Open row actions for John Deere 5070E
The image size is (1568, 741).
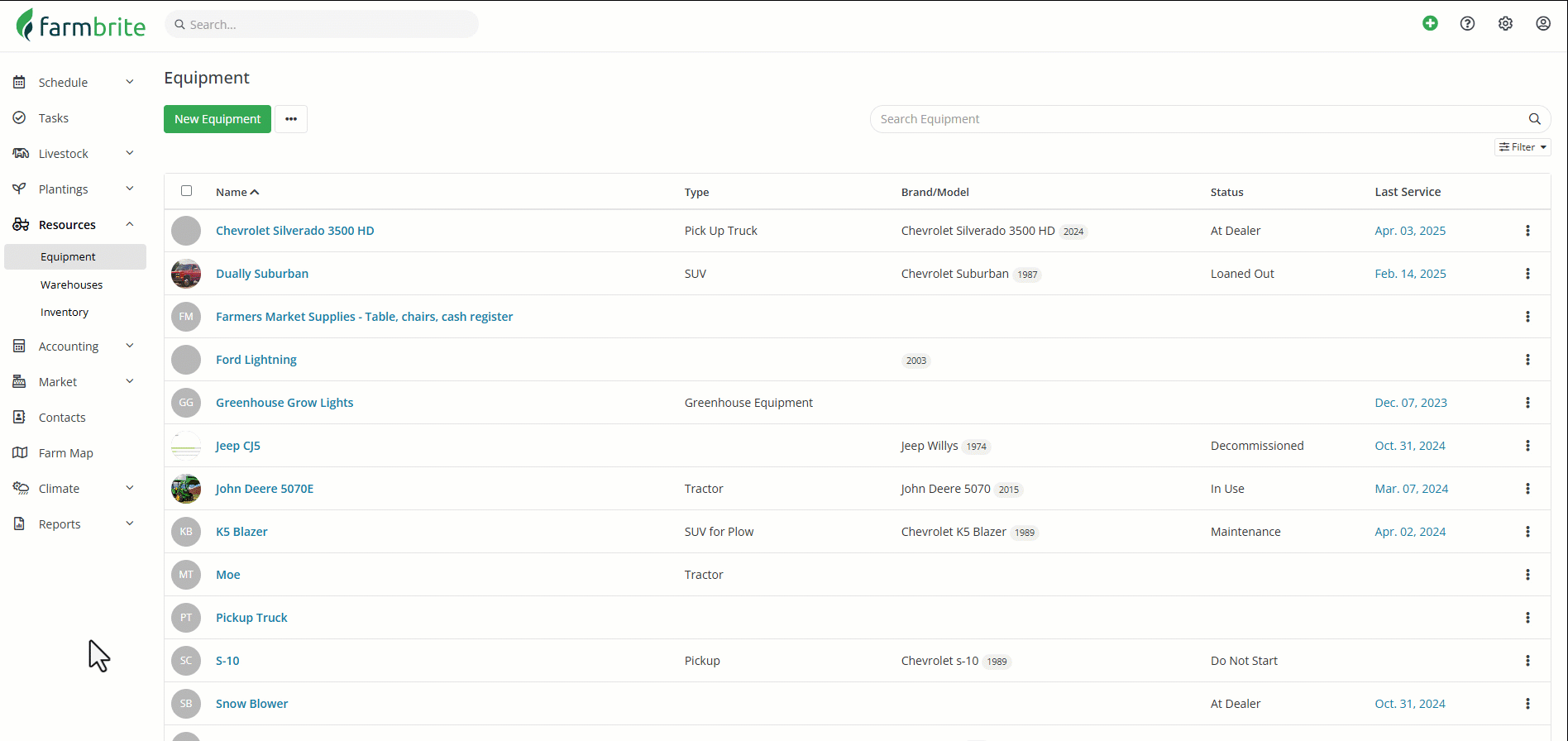click(x=1527, y=489)
